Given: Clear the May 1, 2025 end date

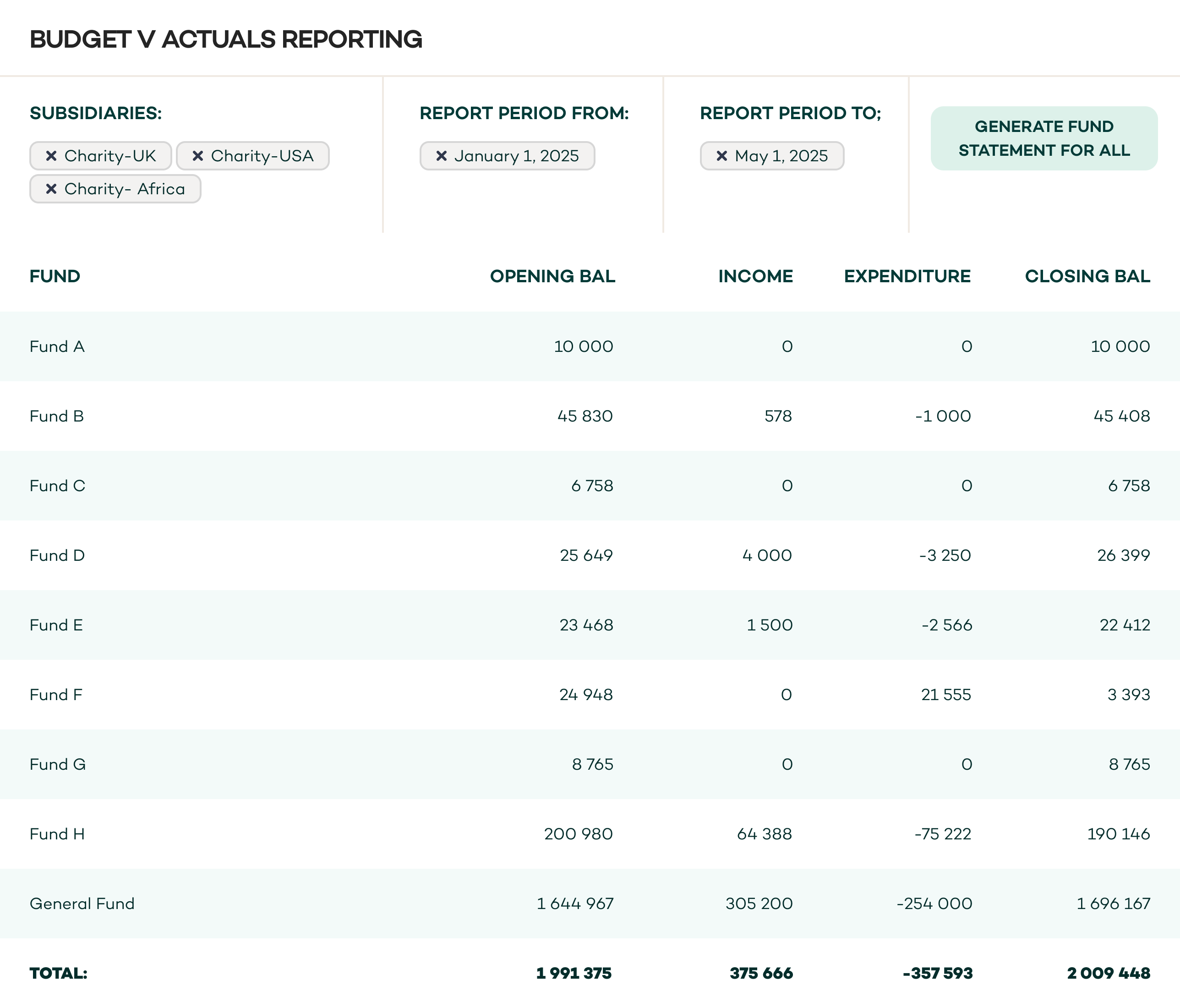Looking at the screenshot, I should [x=721, y=156].
